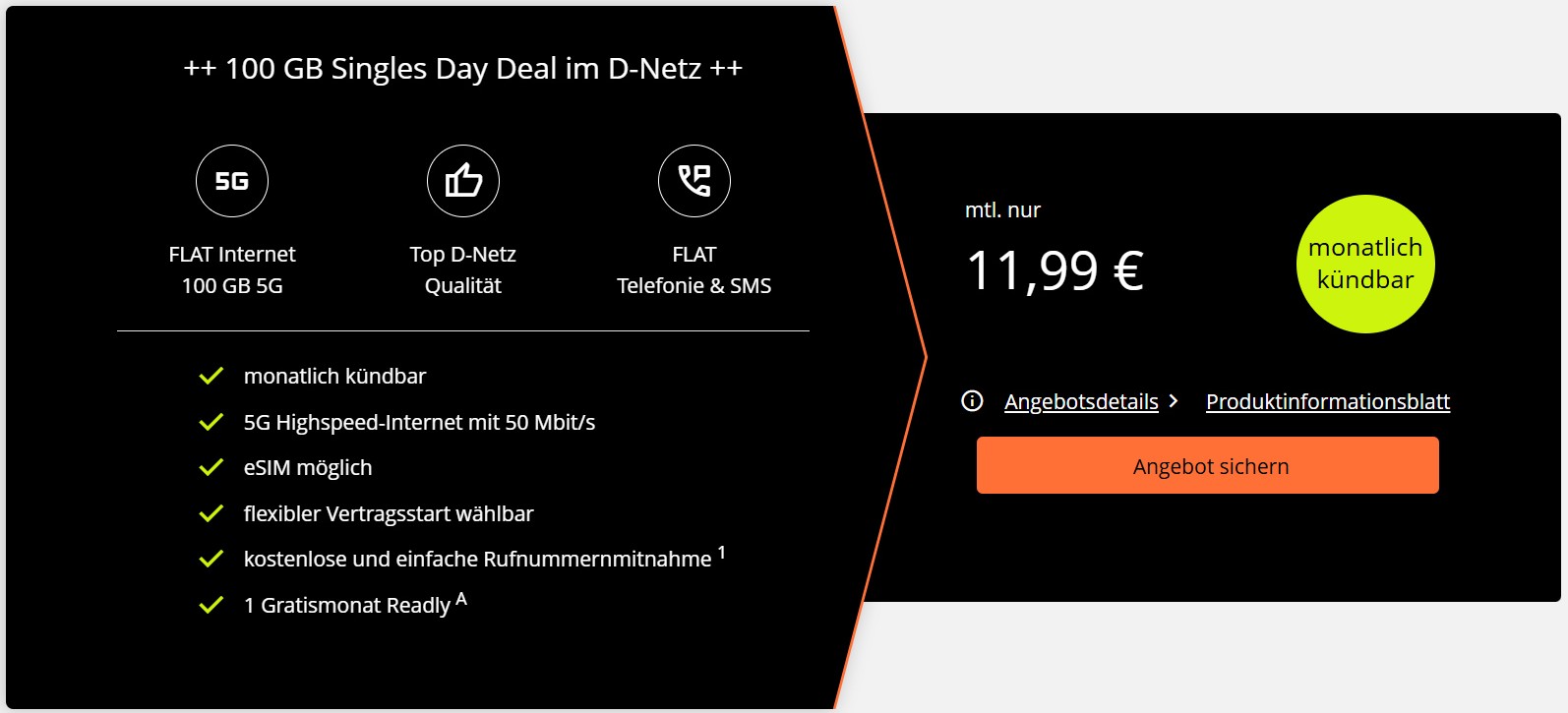Click the checkmark next to monatlich kündbar
The width and height of the screenshot is (1568, 713).
coord(211,377)
